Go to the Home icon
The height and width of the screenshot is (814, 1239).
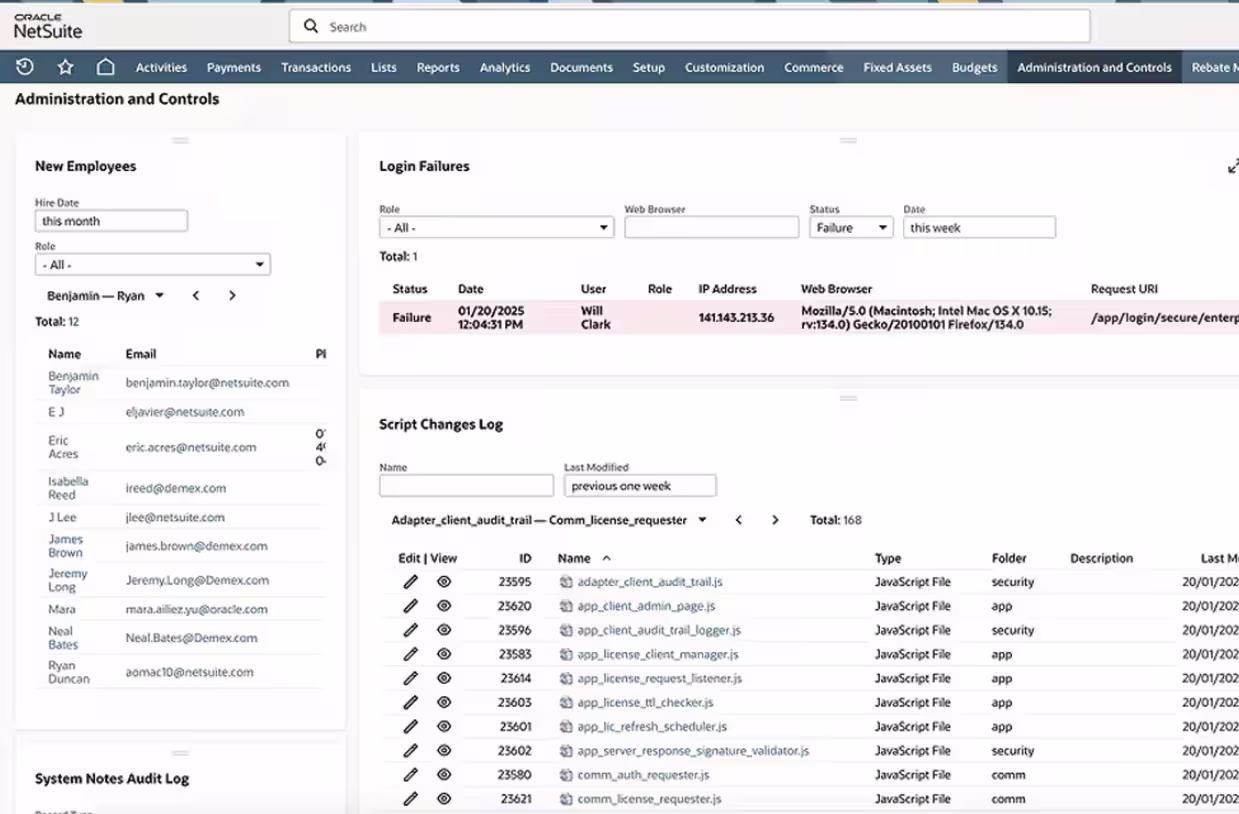(x=105, y=67)
